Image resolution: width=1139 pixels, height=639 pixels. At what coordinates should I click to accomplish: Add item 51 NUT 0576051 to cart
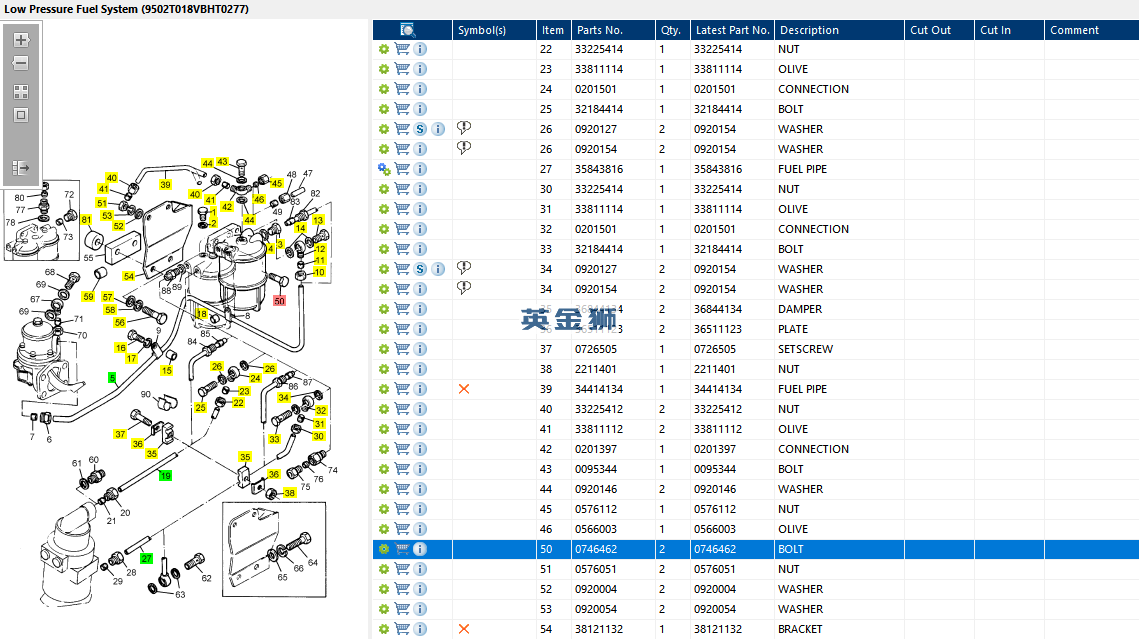[x=402, y=569]
